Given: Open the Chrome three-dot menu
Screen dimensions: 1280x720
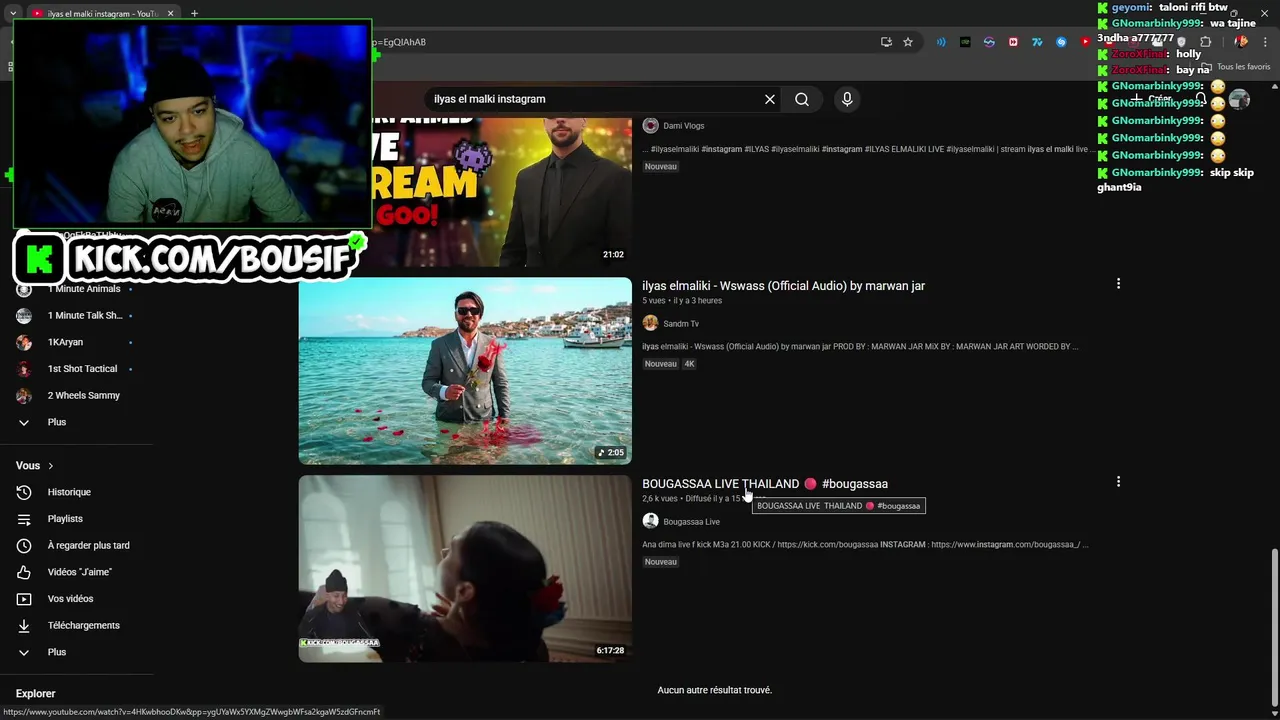Looking at the screenshot, I should tap(1264, 42).
